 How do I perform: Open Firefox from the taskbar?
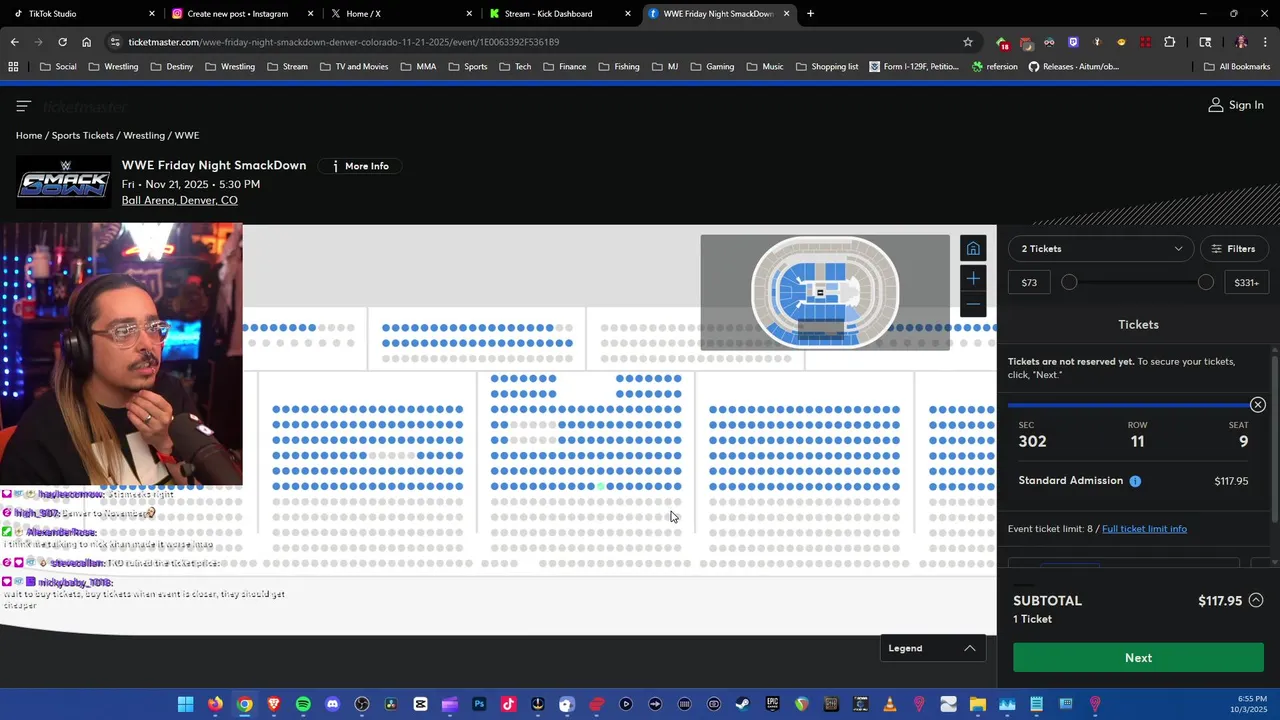pyautogui.click(x=215, y=704)
